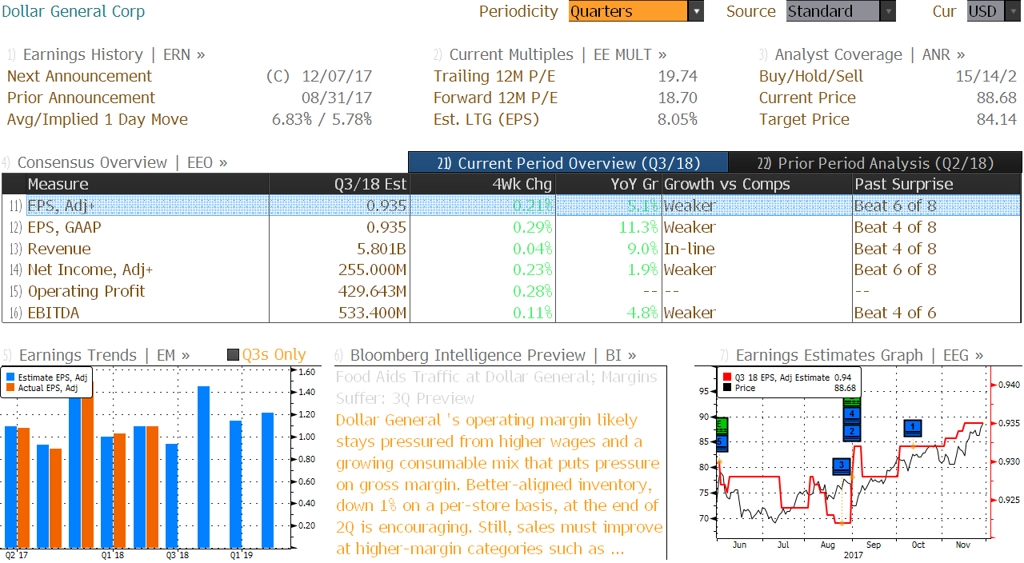Toggle the Q3s Only checkbox
Viewport: 1024px width, 563px height.
coord(232,355)
